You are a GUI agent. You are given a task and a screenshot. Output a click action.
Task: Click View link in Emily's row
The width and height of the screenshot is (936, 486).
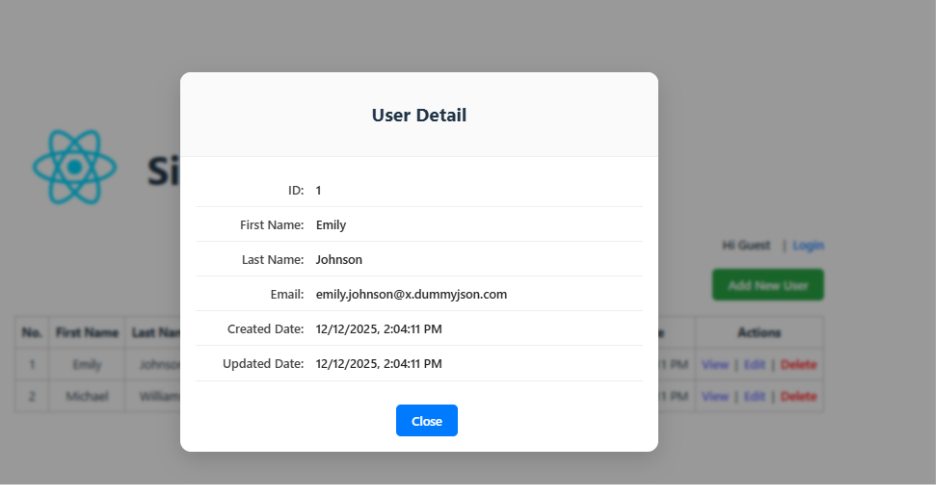[715, 365]
